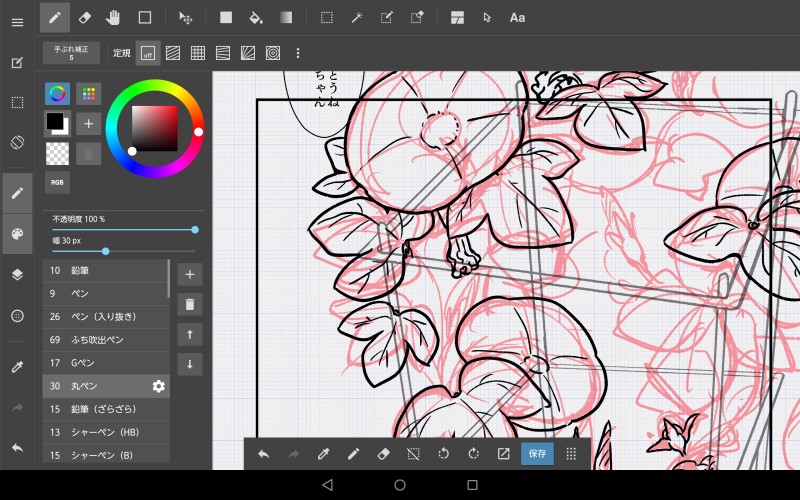Select the shape rectangle outline tool
Screen dimensions: 800x500
(145, 18)
